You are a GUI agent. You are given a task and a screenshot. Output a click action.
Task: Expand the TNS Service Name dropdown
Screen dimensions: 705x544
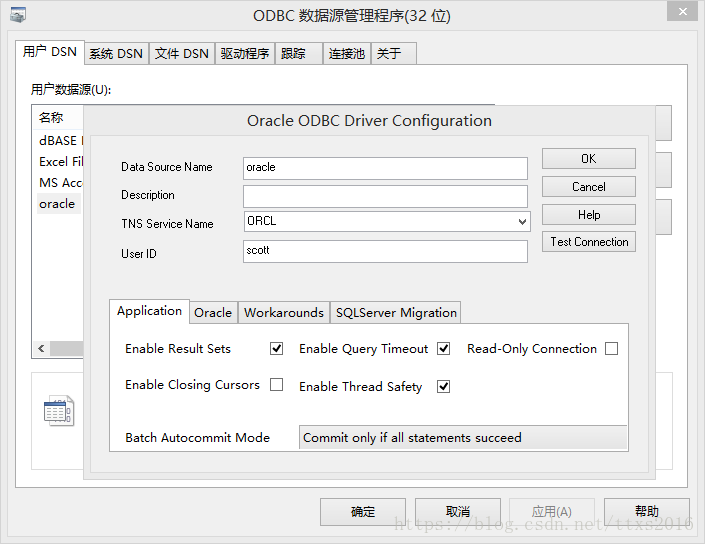click(522, 222)
